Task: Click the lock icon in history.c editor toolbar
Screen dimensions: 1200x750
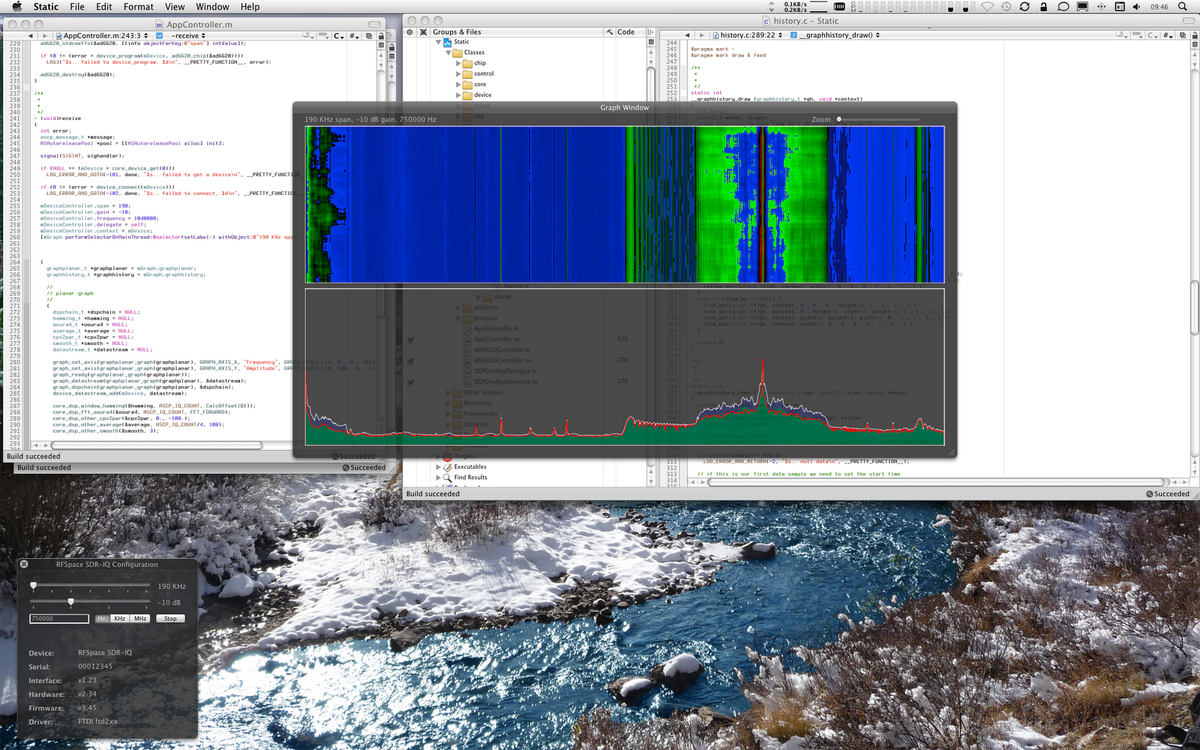Action: (x=1195, y=33)
